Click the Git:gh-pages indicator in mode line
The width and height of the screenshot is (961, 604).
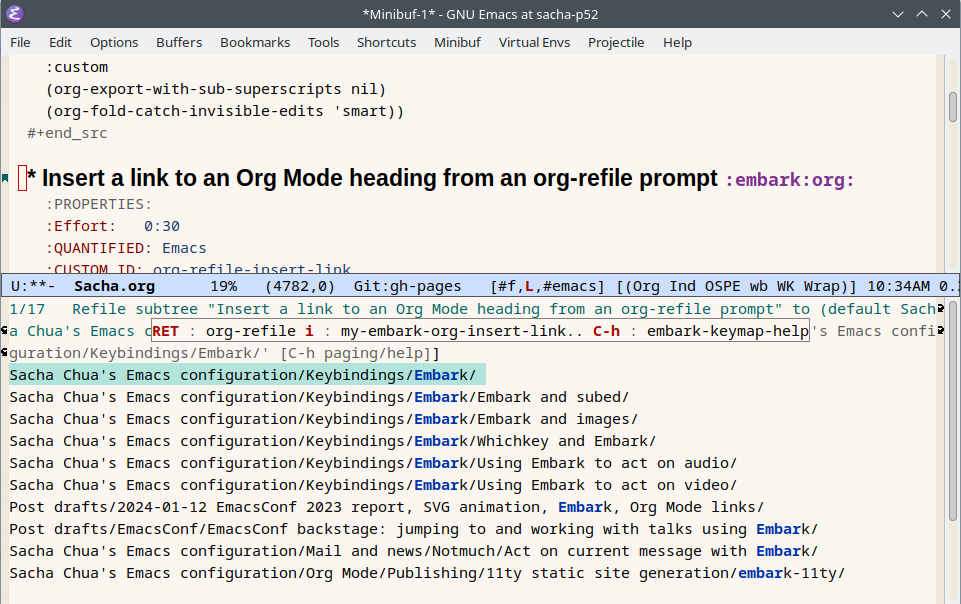(407, 286)
